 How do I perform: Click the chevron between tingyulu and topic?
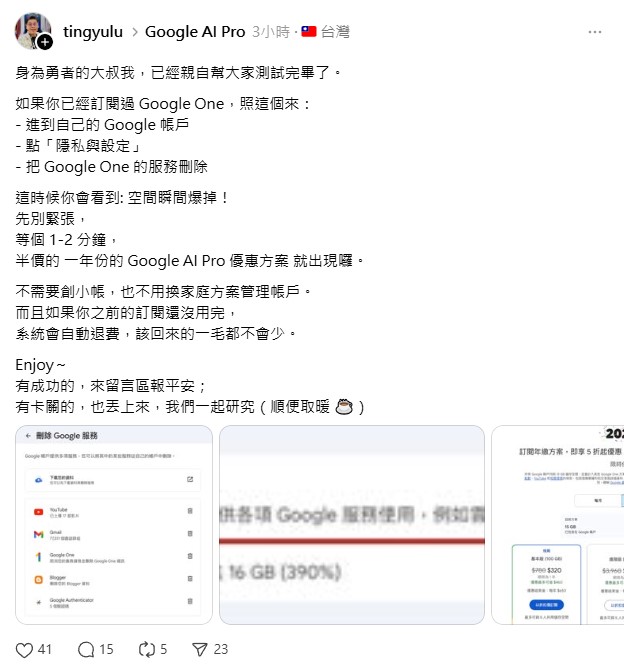pos(135,32)
